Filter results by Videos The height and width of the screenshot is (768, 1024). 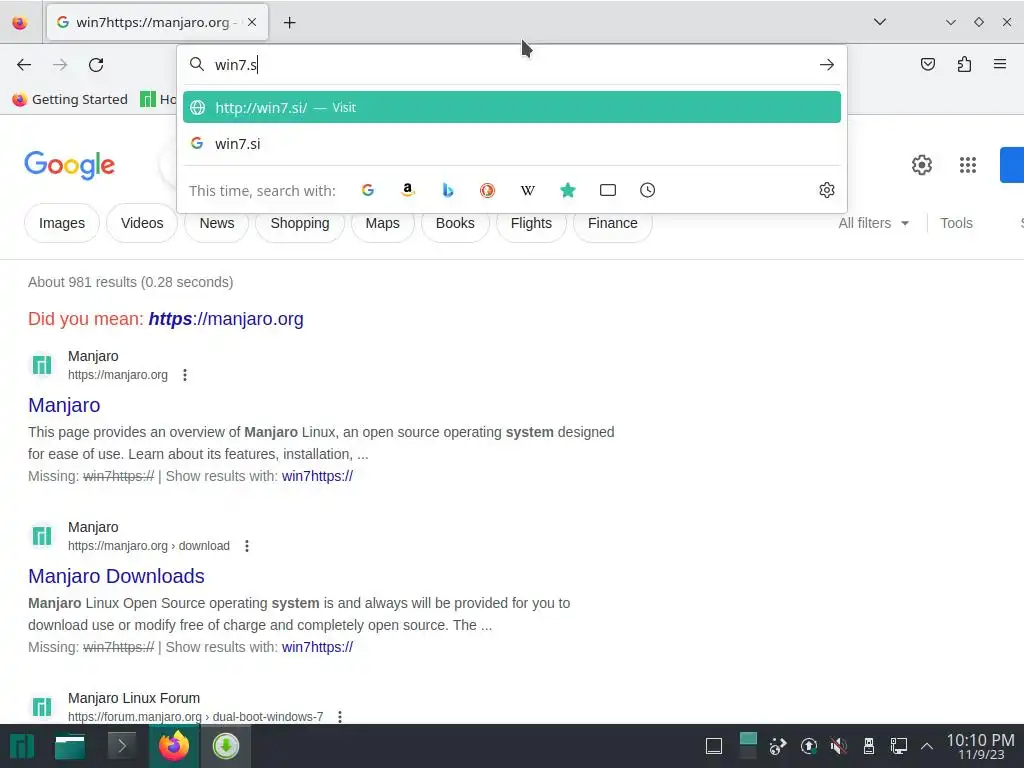tap(142, 223)
